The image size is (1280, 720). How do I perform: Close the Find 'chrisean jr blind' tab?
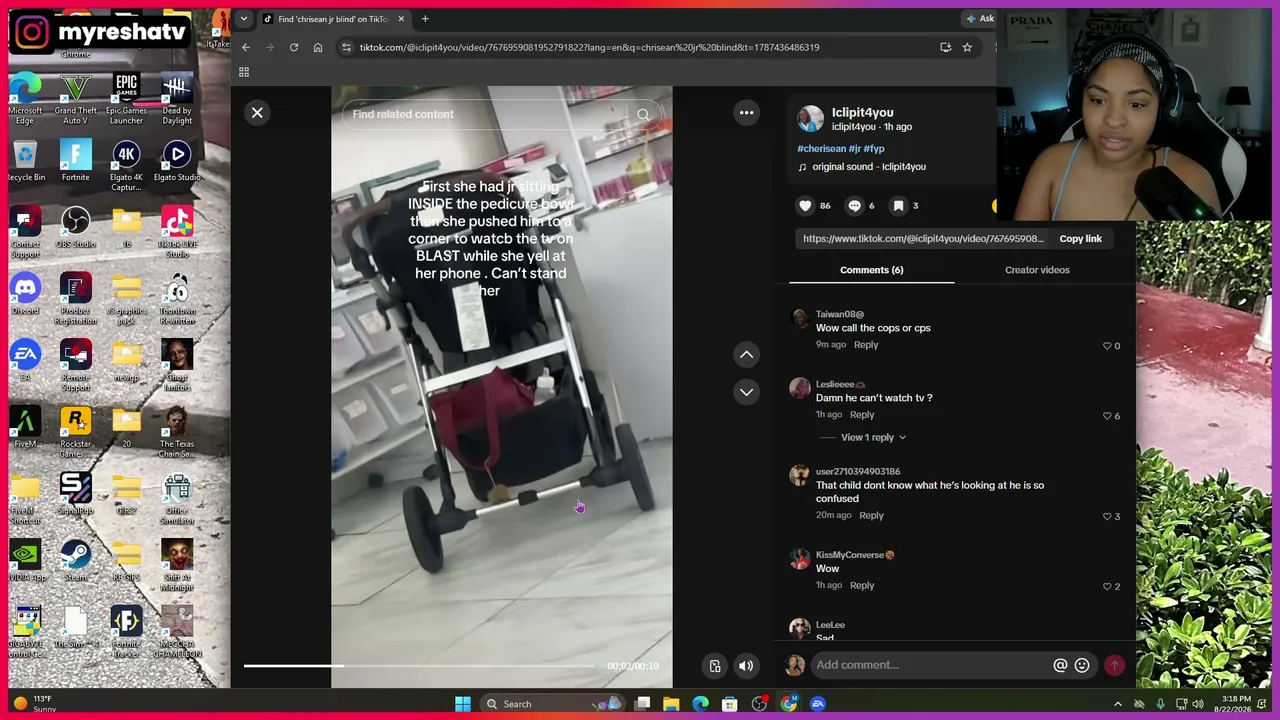click(x=401, y=19)
